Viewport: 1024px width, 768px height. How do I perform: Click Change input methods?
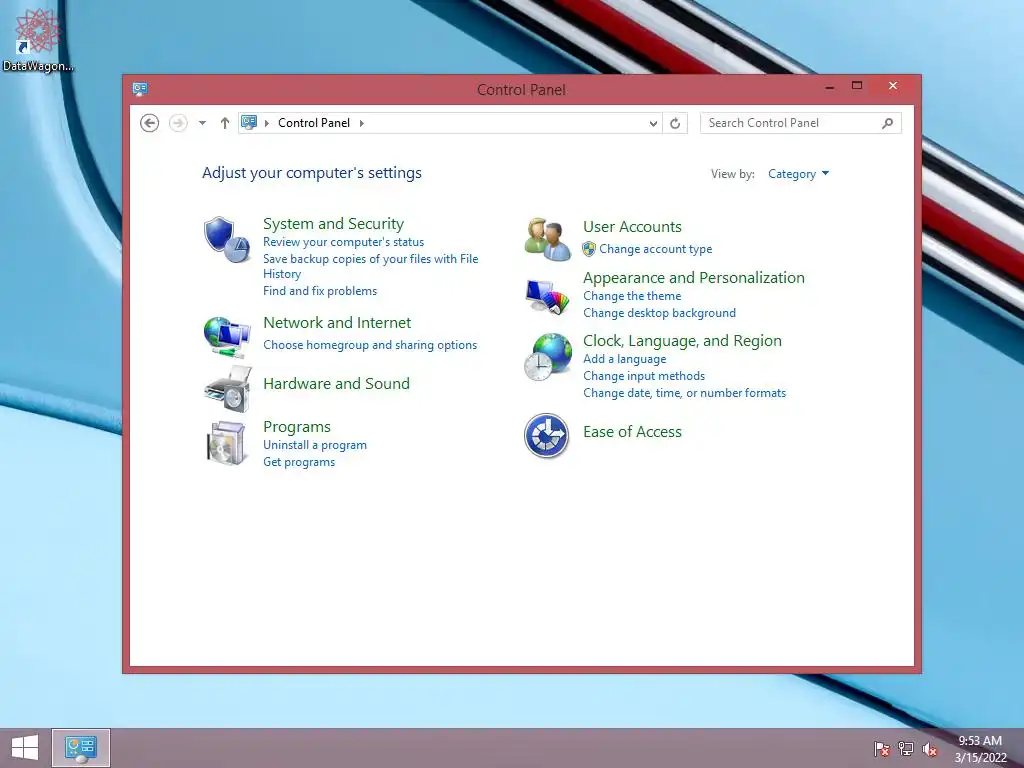point(644,376)
